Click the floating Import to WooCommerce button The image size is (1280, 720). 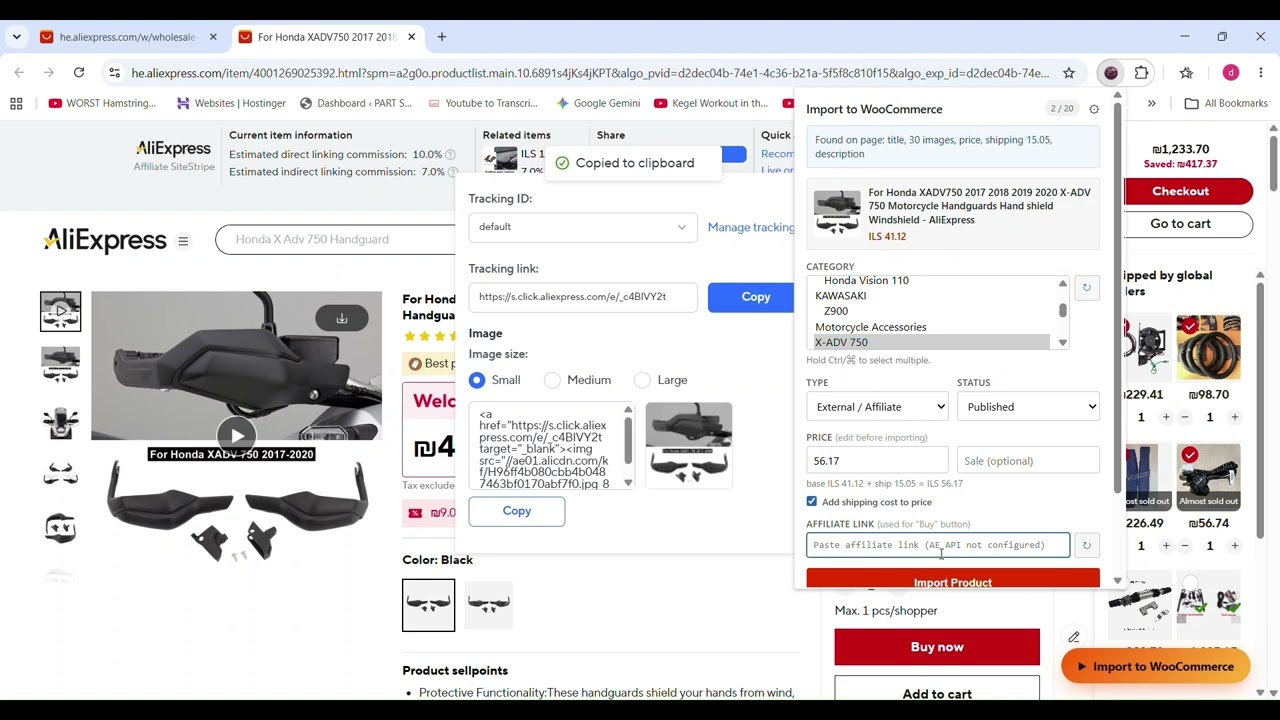[x=1155, y=667]
